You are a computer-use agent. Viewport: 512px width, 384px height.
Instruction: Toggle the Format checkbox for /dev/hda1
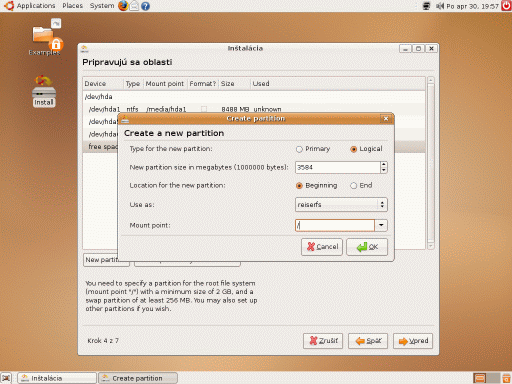[204, 109]
